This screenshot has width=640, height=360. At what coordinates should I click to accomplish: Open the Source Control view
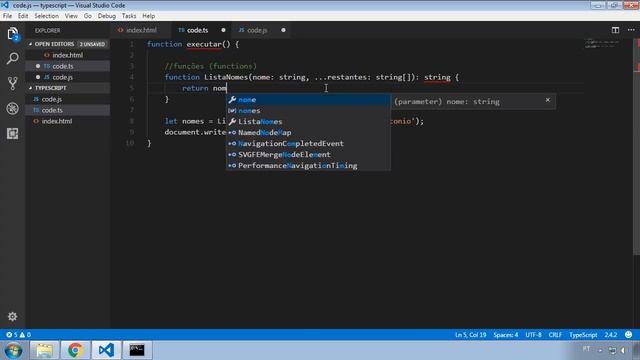13,83
